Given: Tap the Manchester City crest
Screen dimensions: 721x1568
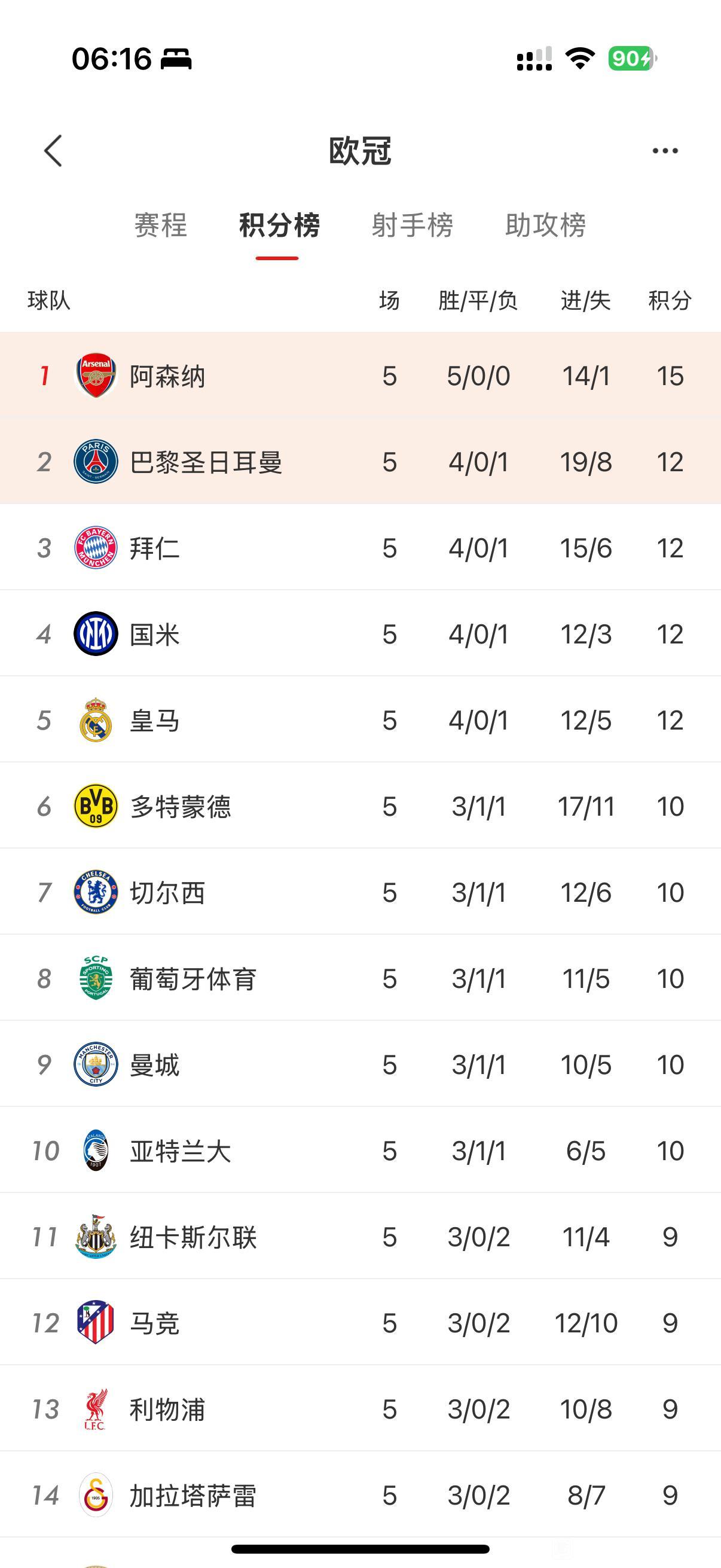Looking at the screenshot, I should click(x=96, y=1064).
